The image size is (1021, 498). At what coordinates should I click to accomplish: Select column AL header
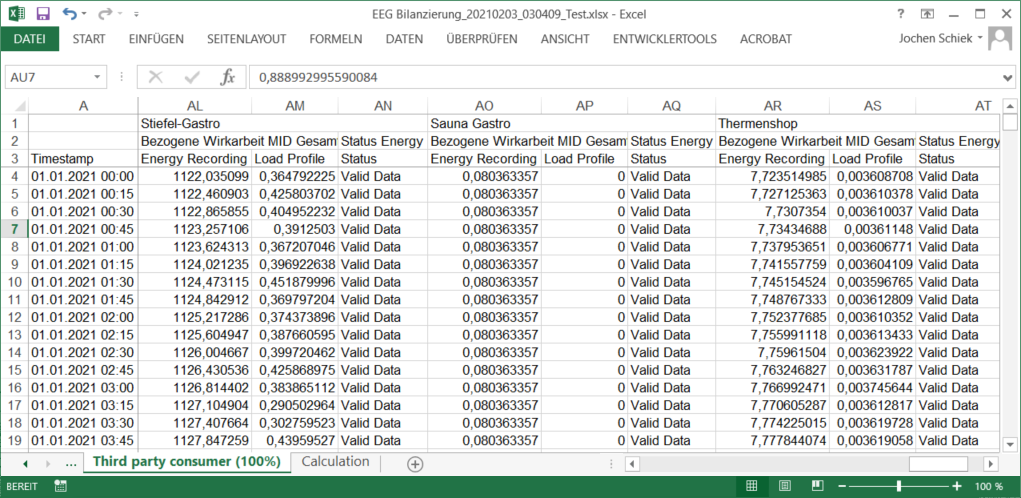tap(195, 106)
